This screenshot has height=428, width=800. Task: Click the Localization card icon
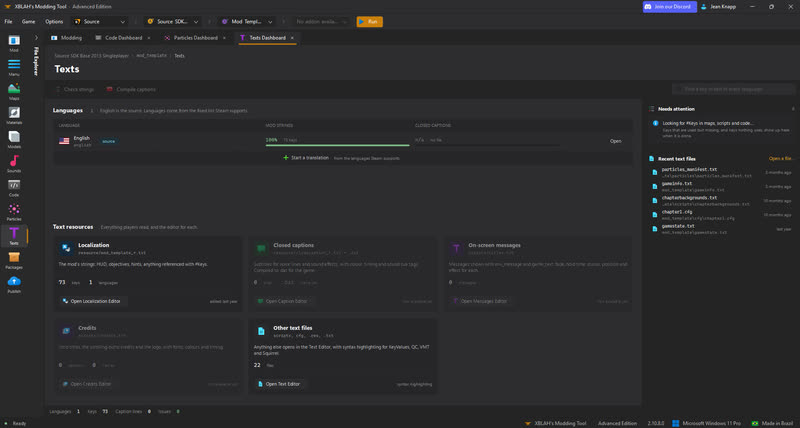point(66,248)
